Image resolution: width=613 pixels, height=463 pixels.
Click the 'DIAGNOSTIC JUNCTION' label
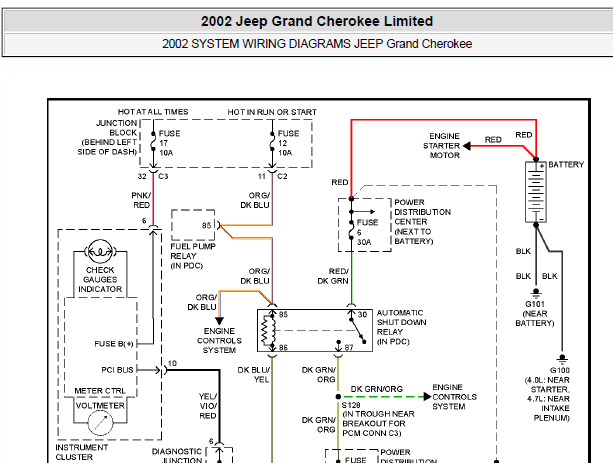click(x=177, y=456)
